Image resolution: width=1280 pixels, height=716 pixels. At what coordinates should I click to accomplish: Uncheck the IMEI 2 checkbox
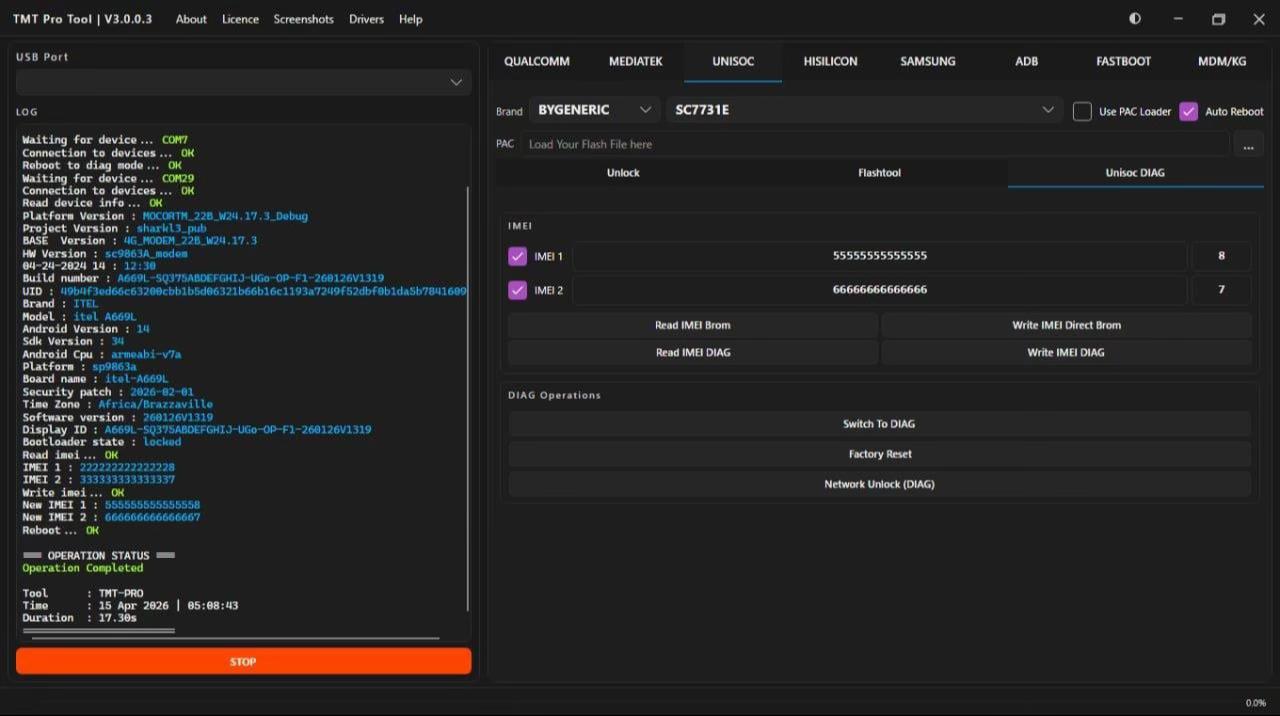tap(517, 290)
